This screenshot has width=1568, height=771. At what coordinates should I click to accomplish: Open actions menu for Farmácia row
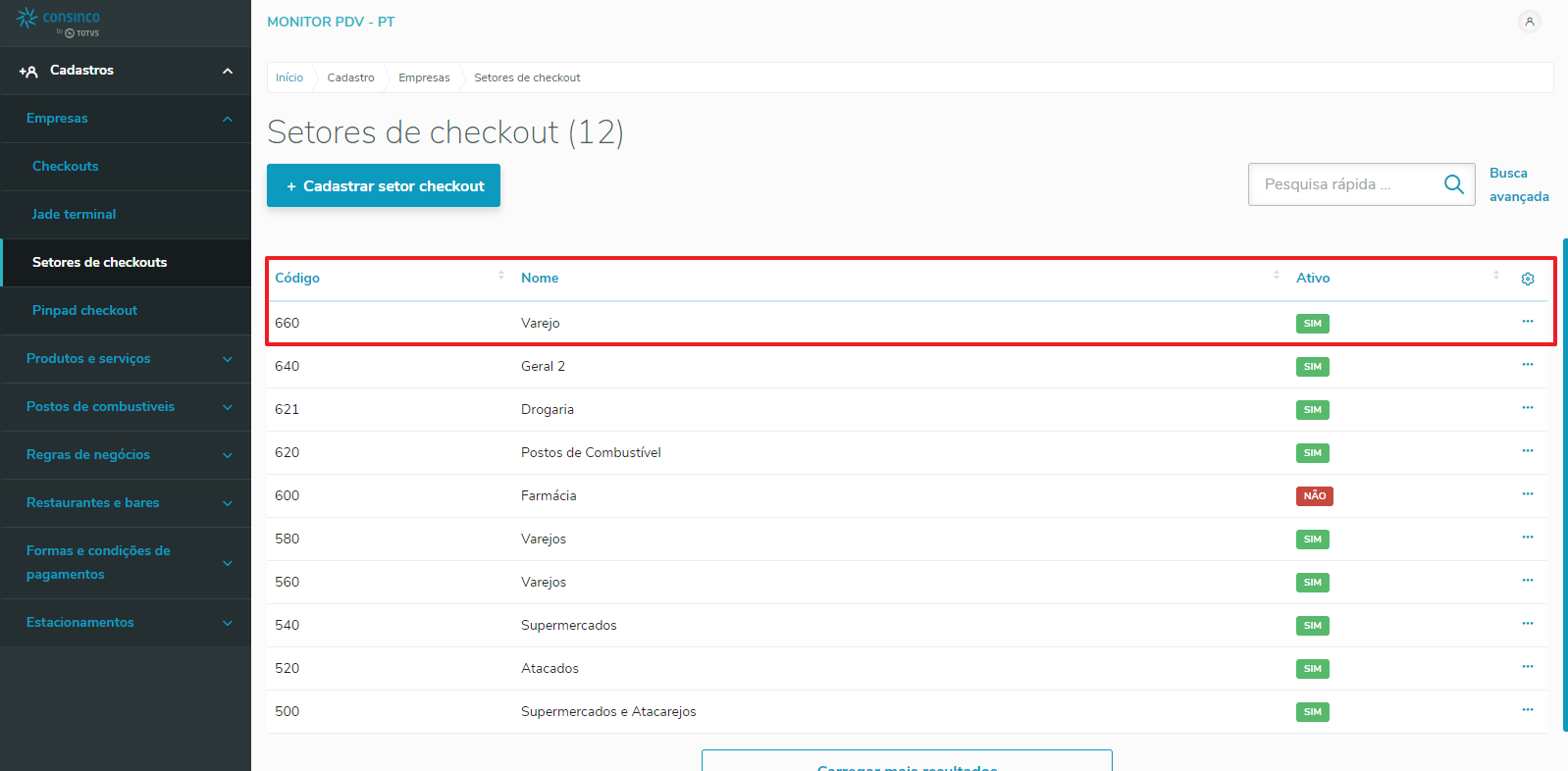pos(1528,494)
